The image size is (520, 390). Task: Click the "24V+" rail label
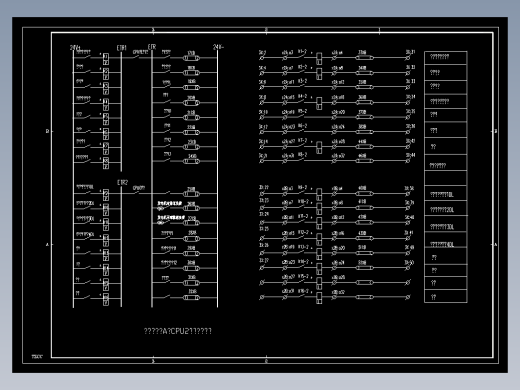[75, 48]
